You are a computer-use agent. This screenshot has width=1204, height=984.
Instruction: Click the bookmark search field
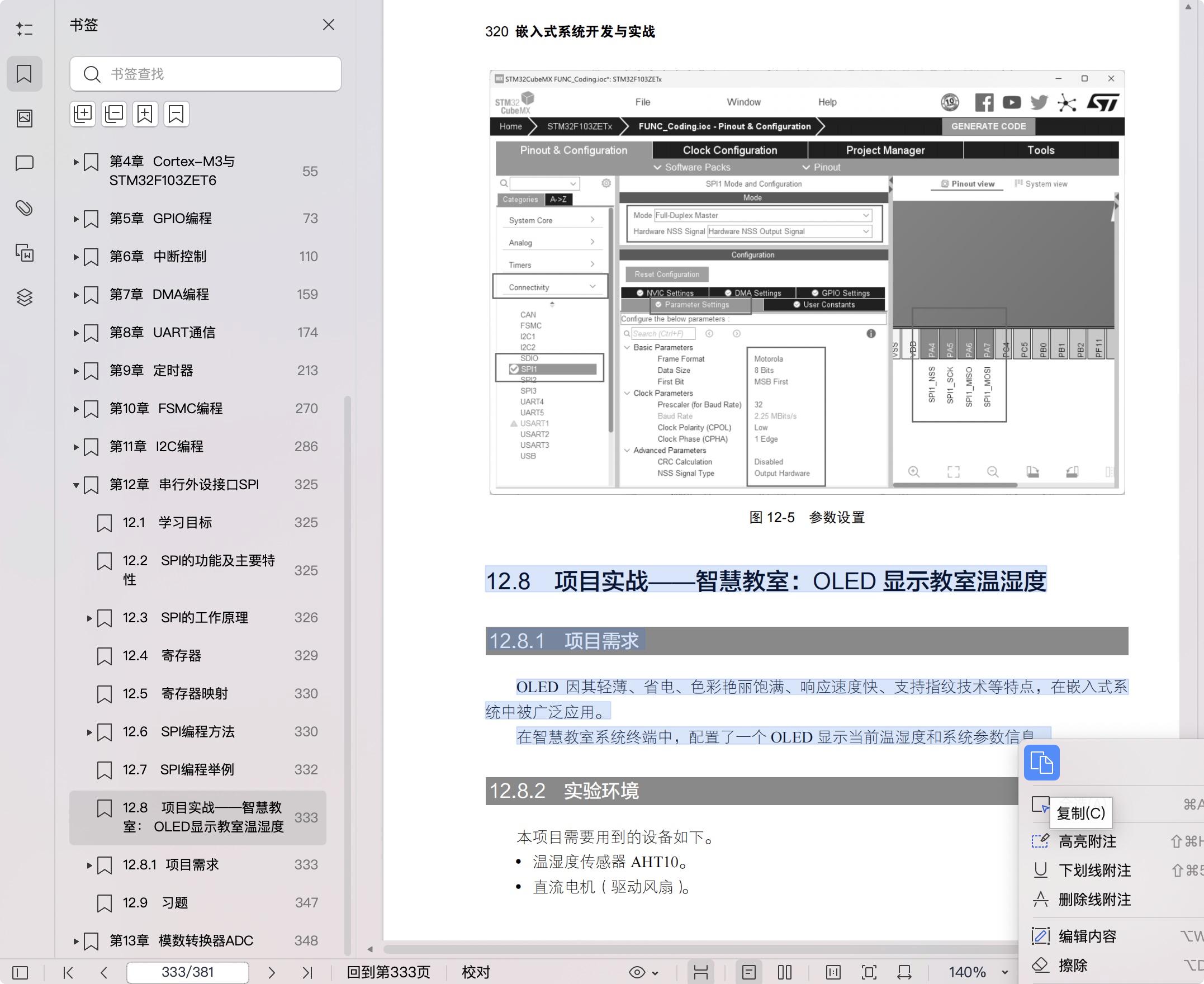(x=206, y=74)
